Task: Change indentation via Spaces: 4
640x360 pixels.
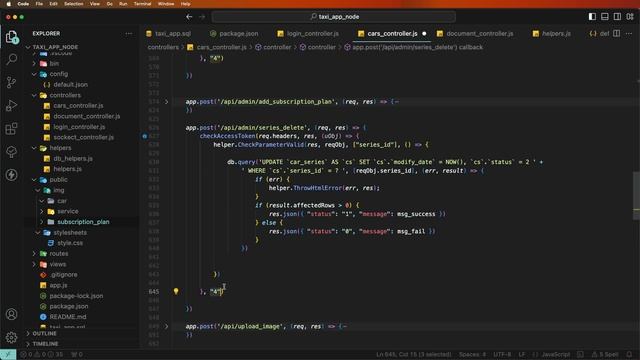Action: 472,354
